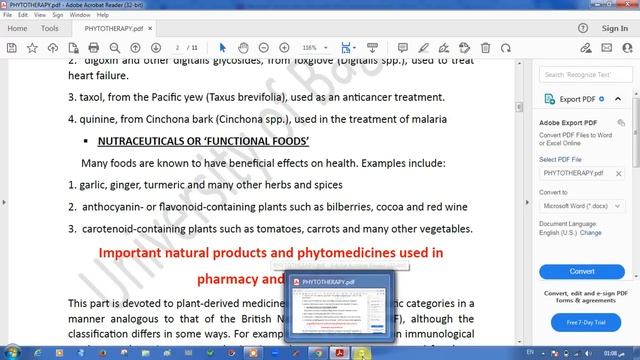Collapse the right tools pane arrow

point(527,202)
